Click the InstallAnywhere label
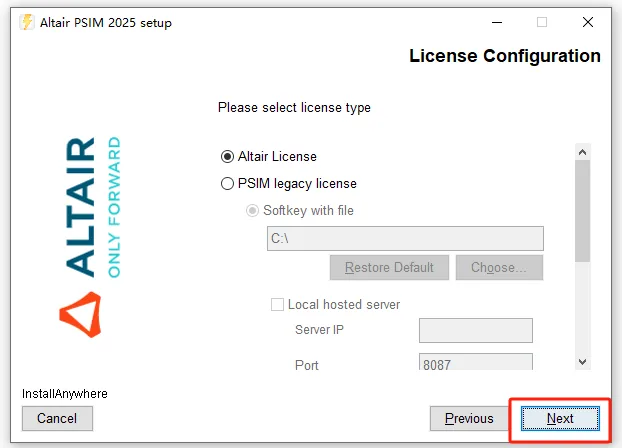622x448 pixels. tap(65, 394)
